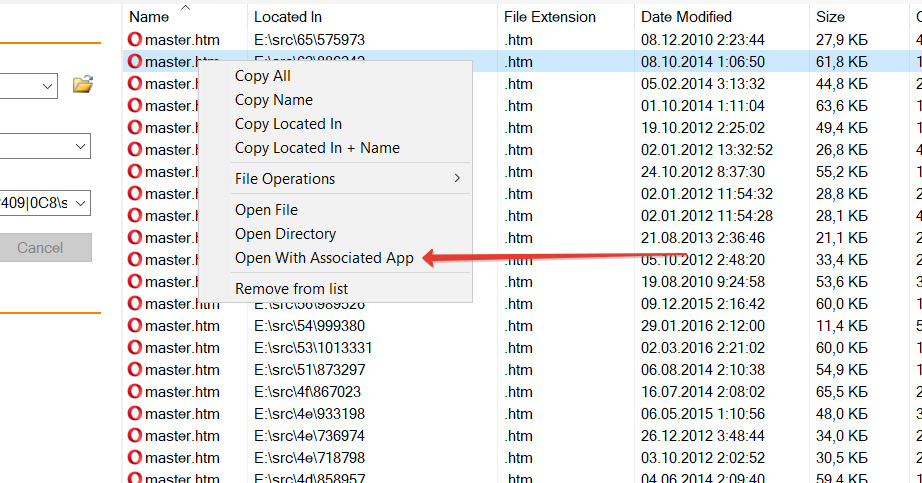Click Opera icon in row dated 05.02.2014
922x483 pixels.
pyautogui.click(x=135, y=84)
